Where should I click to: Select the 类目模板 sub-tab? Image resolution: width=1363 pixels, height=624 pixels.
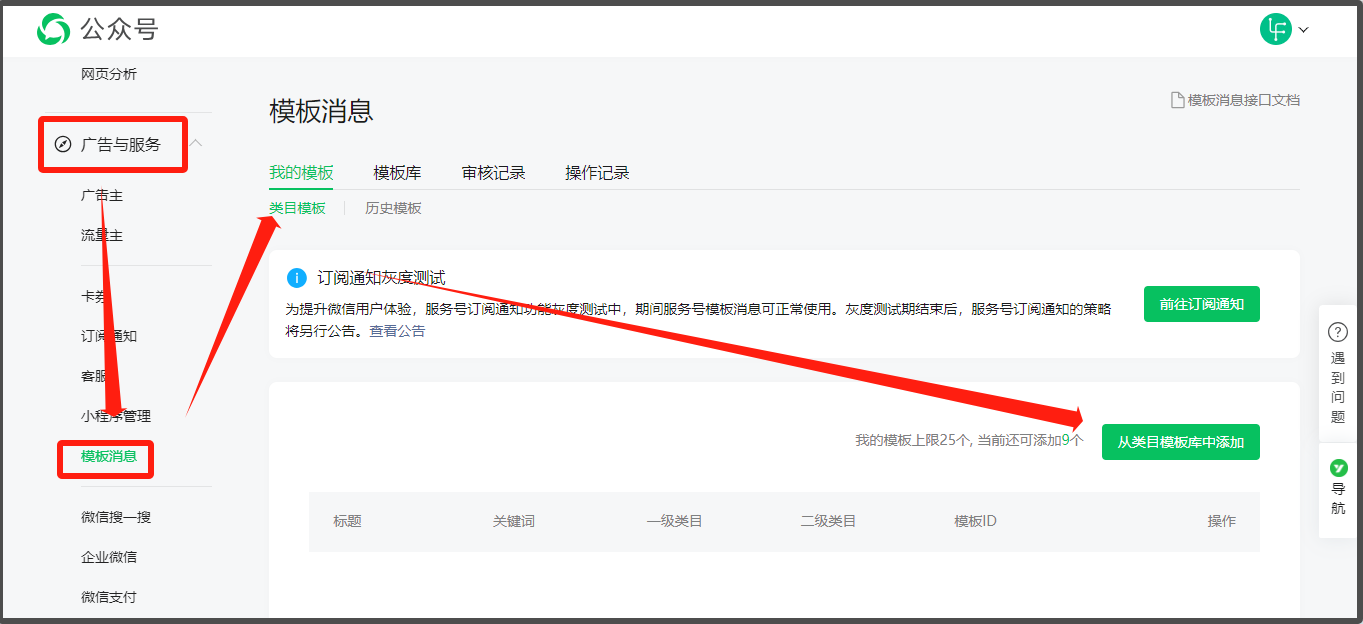tap(297, 208)
